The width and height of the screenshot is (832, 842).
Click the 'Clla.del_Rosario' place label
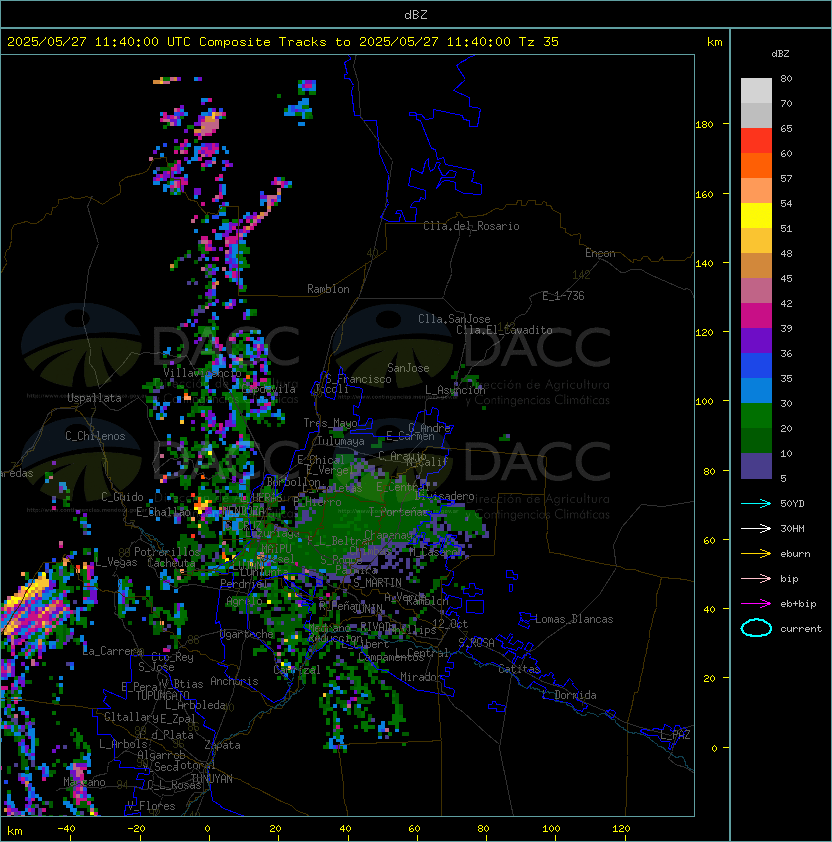(471, 226)
